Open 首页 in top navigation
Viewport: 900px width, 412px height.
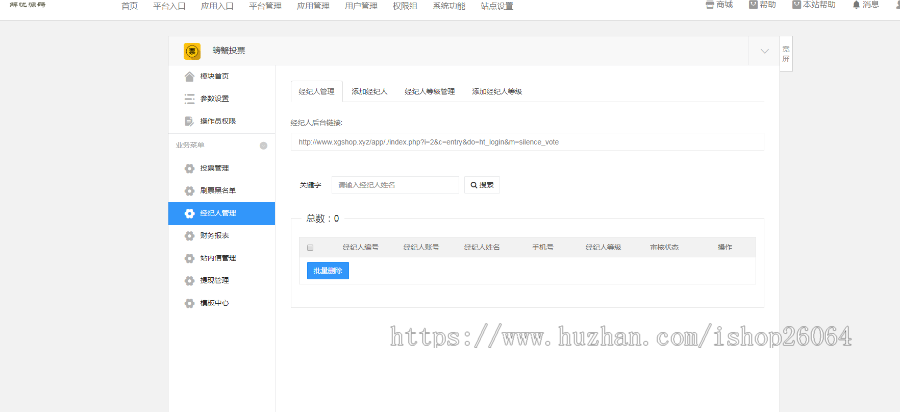click(x=130, y=6)
